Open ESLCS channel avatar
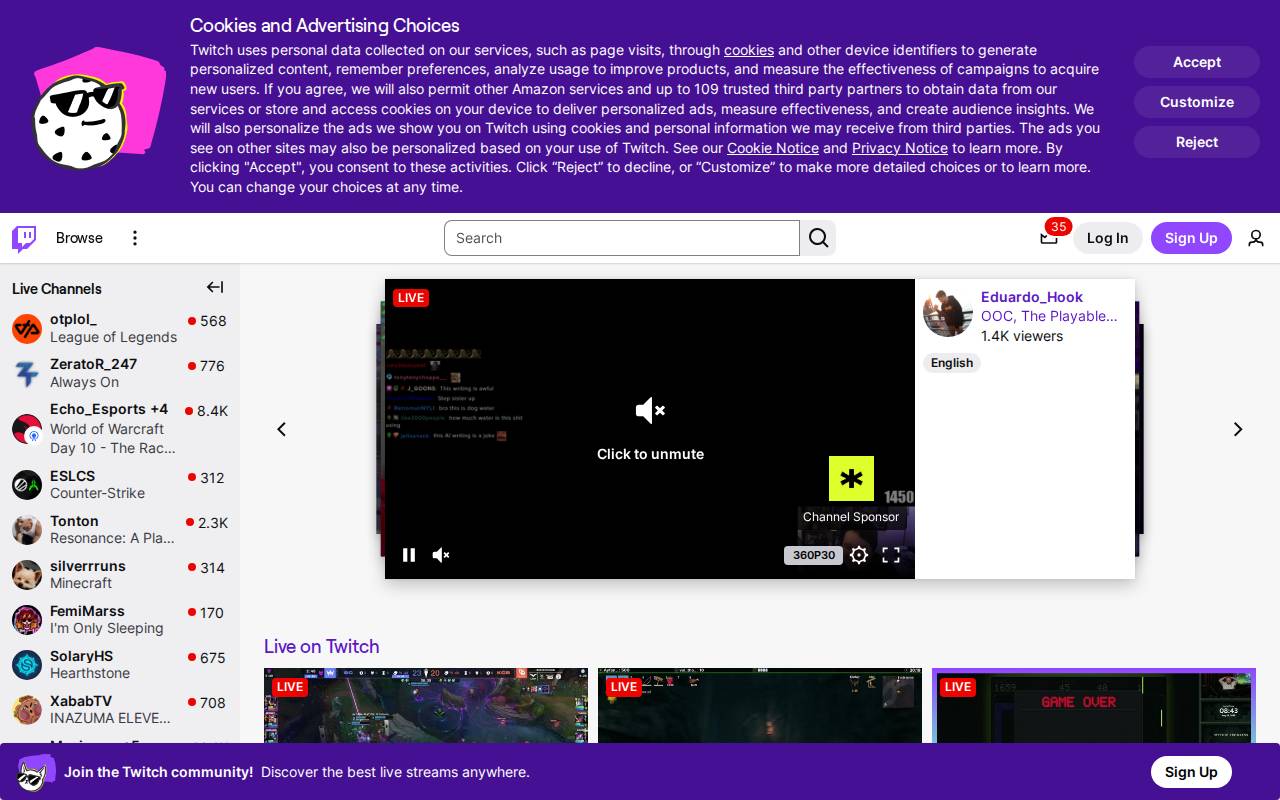Image resolution: width=1280 pixels, height=800 pixels. click(x=27, y=485)
